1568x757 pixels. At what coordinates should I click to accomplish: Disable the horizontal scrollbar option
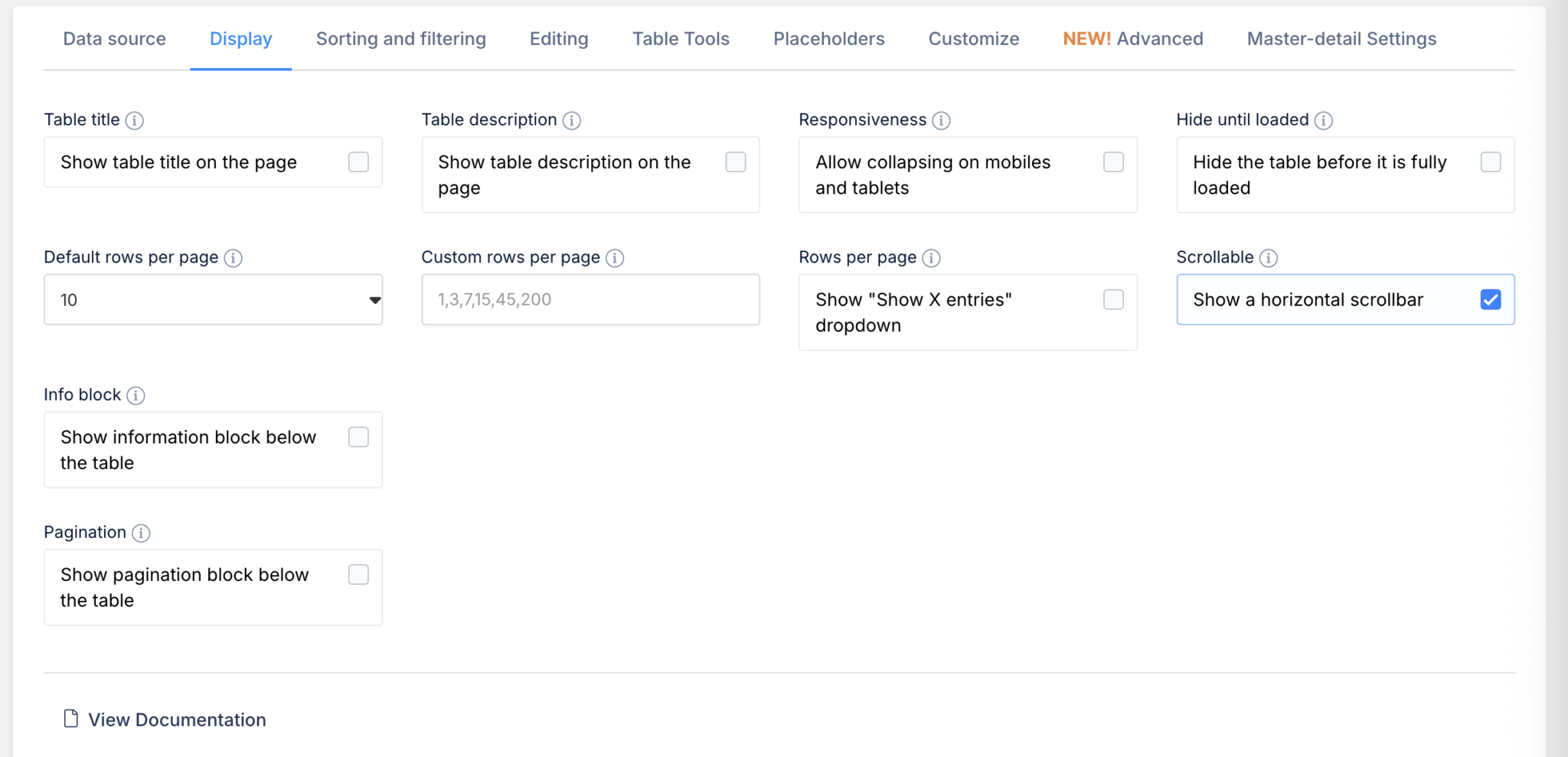coord(1489,299)
